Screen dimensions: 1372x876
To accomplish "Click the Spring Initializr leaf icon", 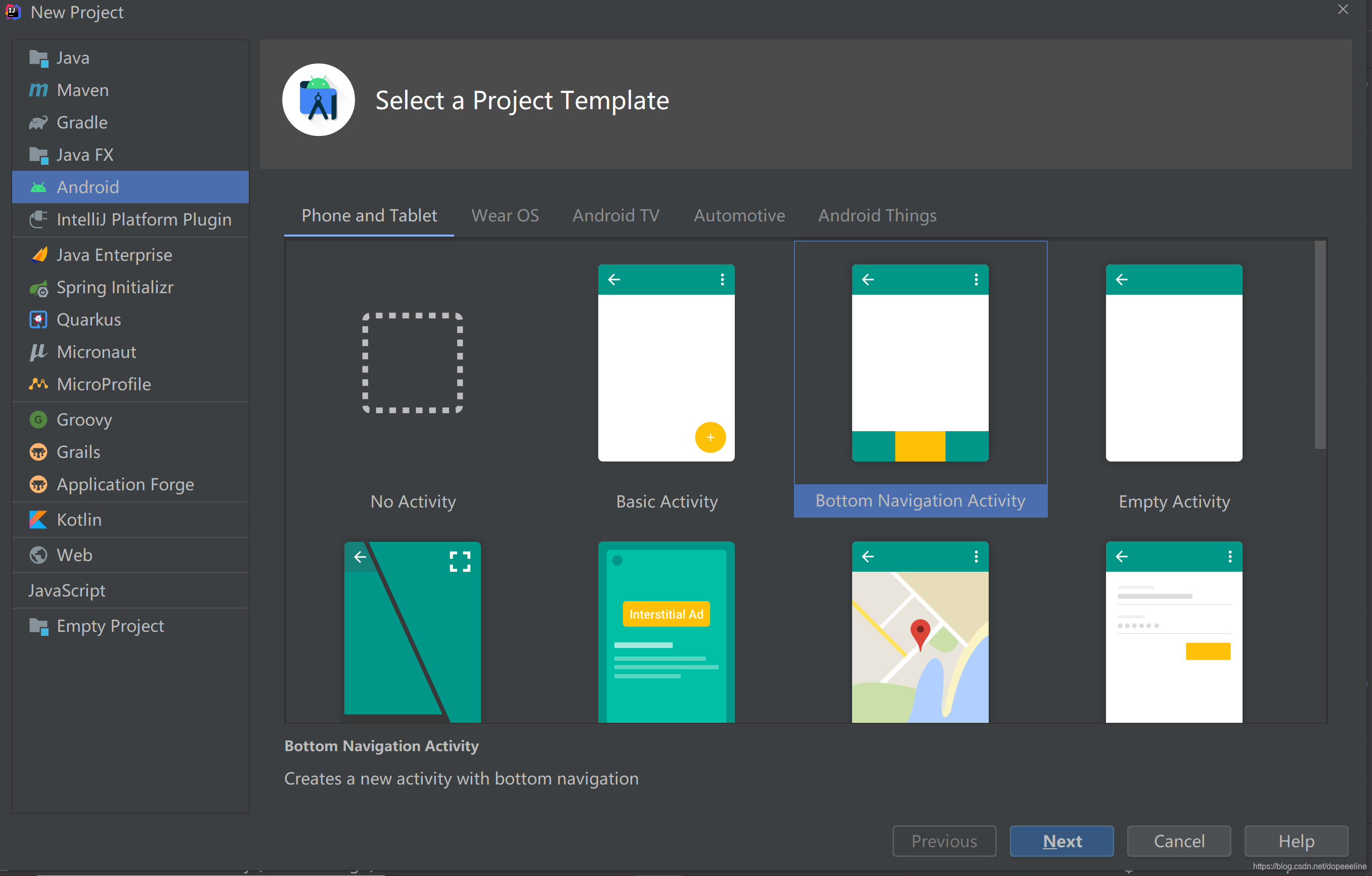I will point(38,288).
